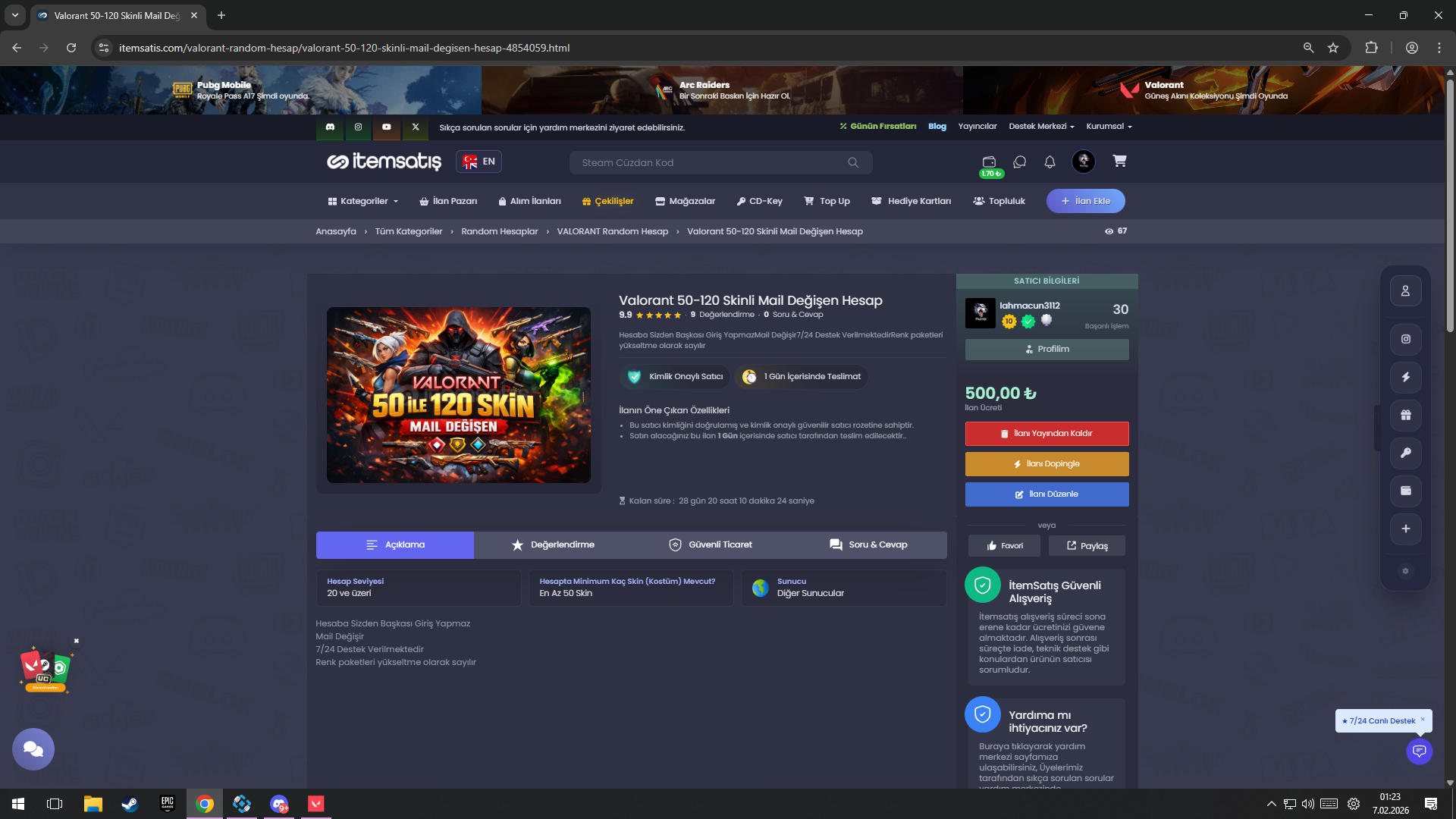
Task: Open the Blog link in the top bar
Action: pyautogui.click(x=937, y=127)
